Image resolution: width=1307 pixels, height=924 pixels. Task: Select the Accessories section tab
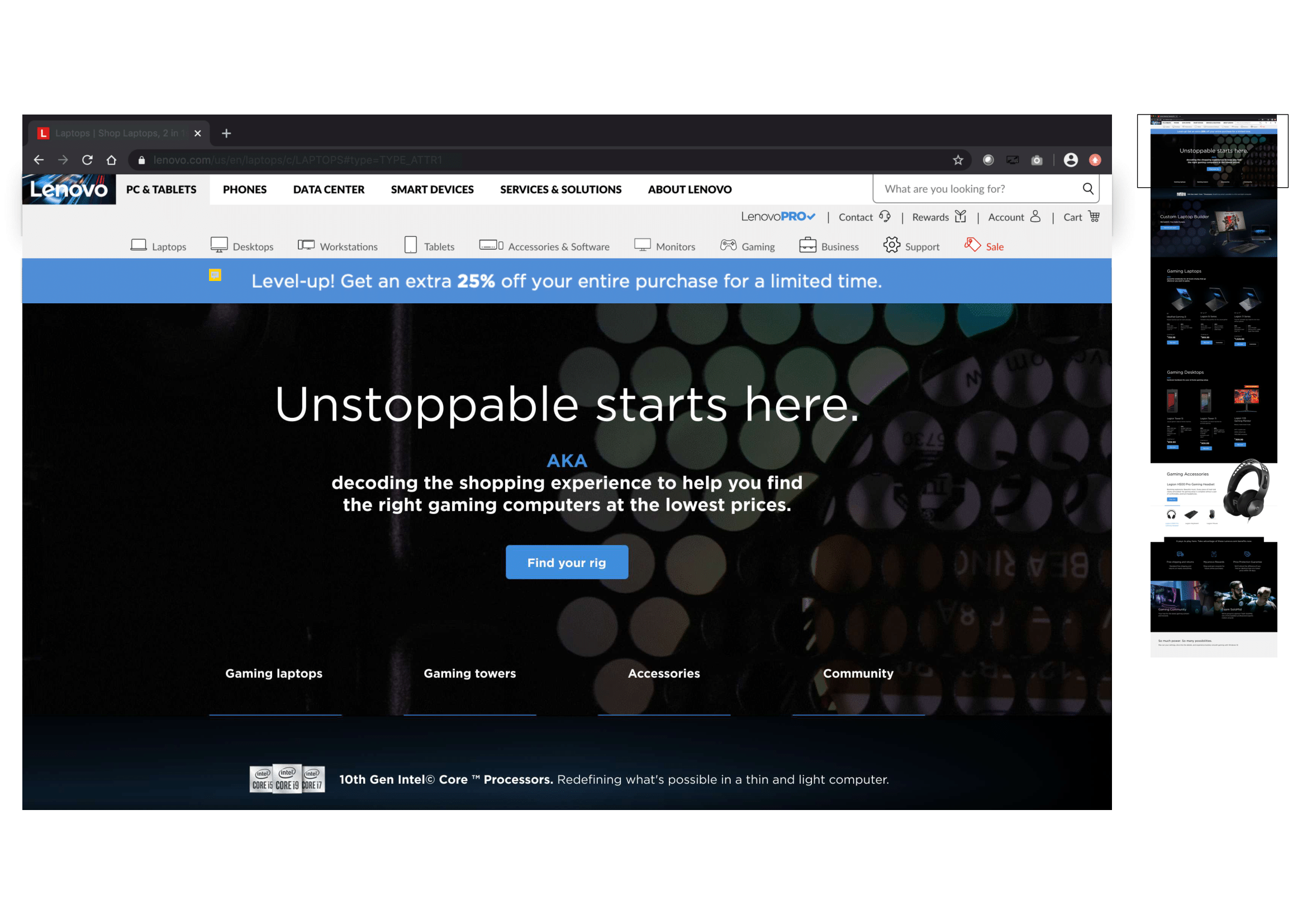[x=664, y=674]
